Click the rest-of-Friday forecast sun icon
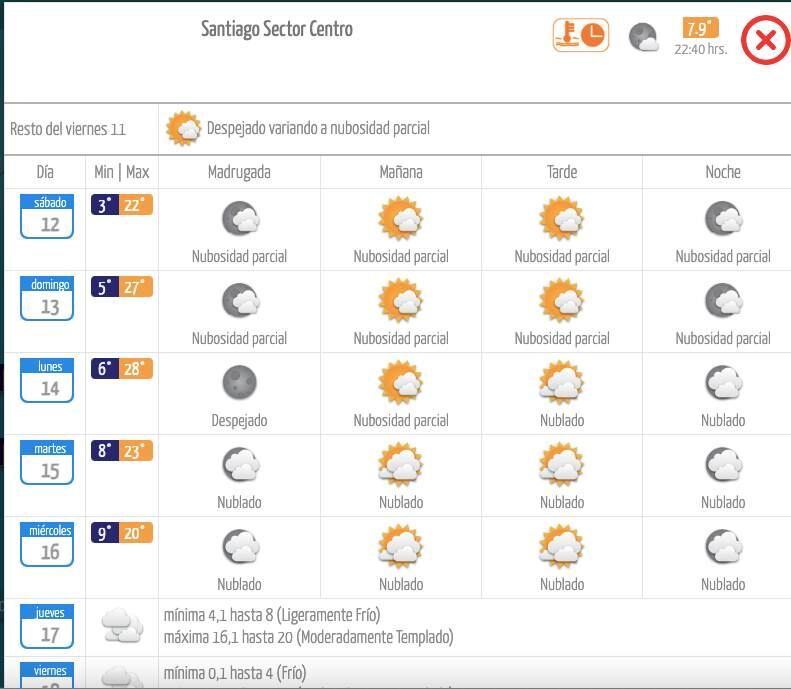 184,129
